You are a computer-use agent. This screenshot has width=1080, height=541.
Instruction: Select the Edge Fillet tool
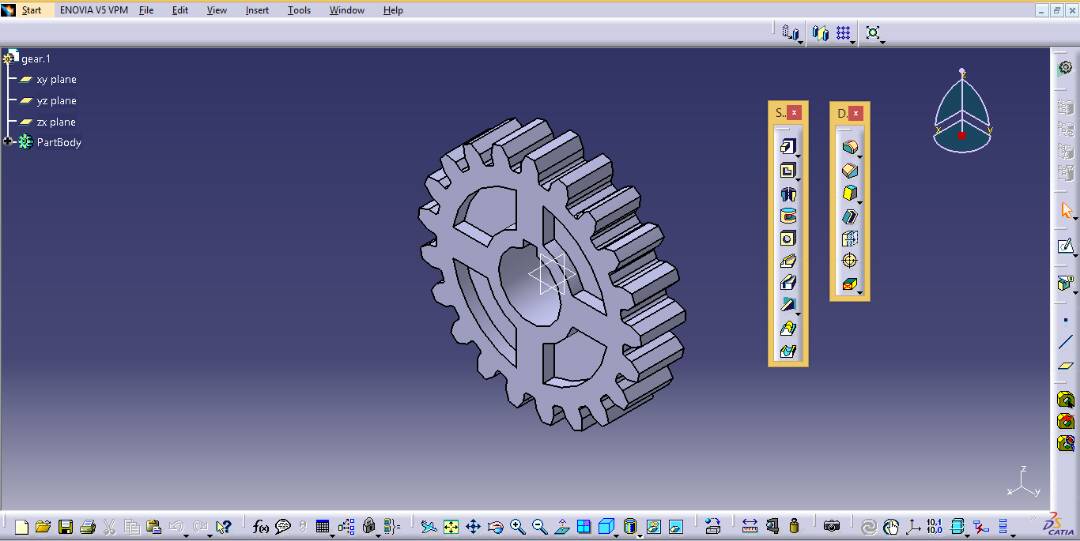(849, 147)
